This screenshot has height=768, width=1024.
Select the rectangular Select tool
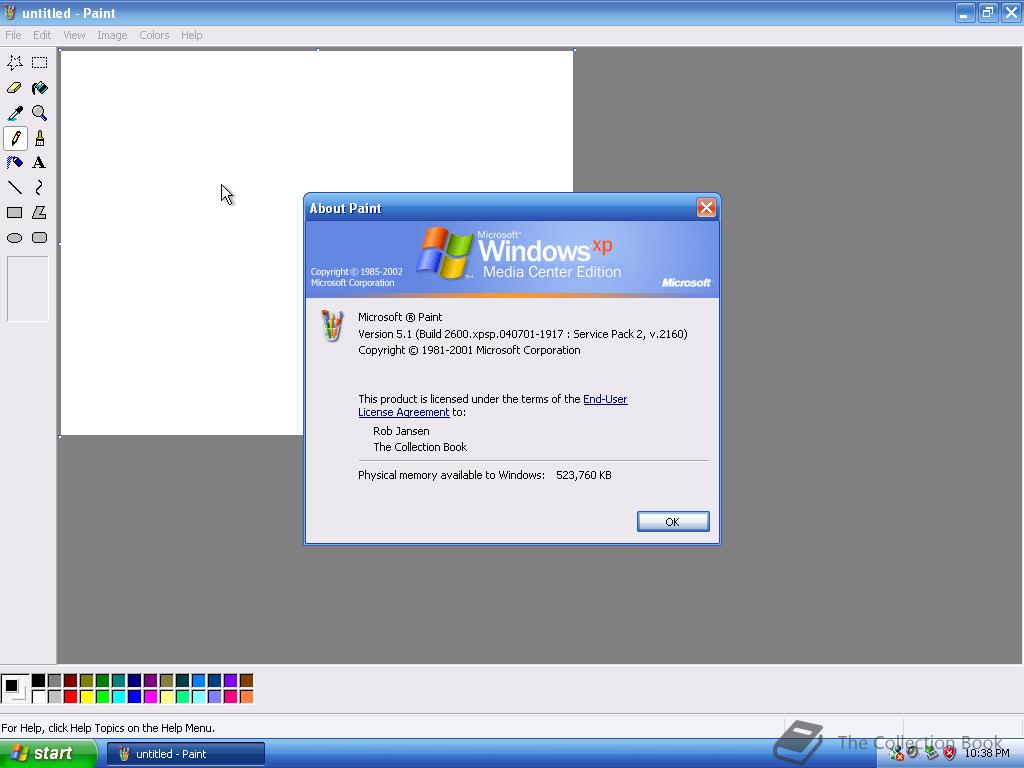pyautogui.click(x=40, y=63)
